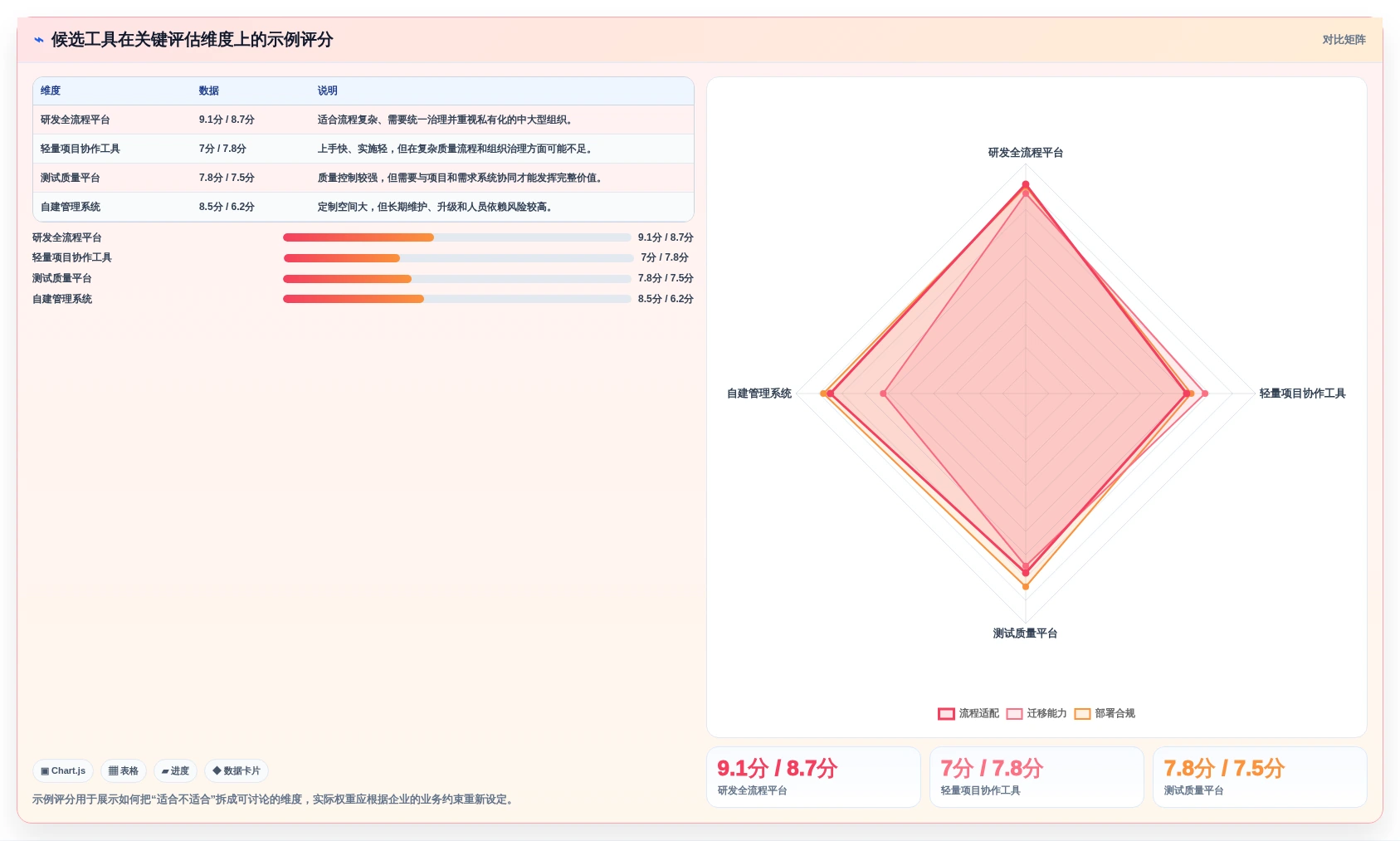The width and height of the screenshot is (1400, 841).
Task: Click the 说明 column header
Action: coord(328,90)
